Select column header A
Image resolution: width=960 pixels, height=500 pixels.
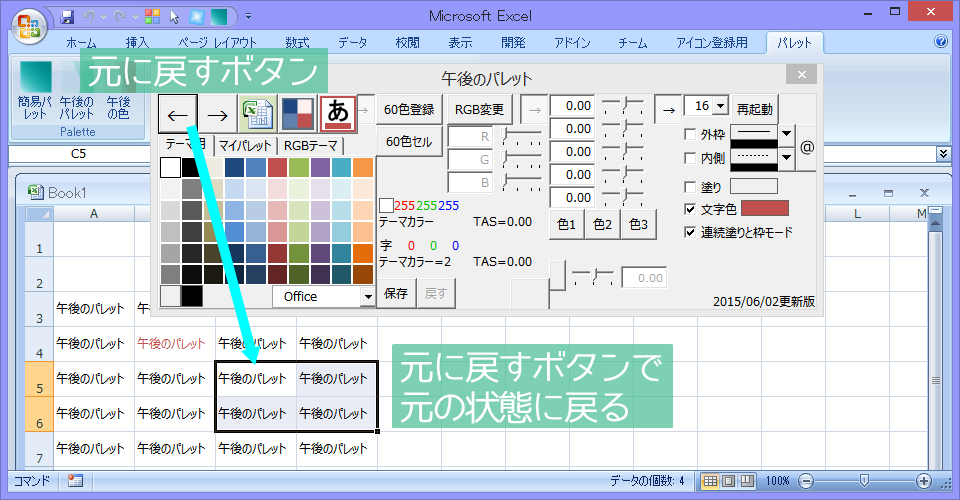click(x=94, y=214)
